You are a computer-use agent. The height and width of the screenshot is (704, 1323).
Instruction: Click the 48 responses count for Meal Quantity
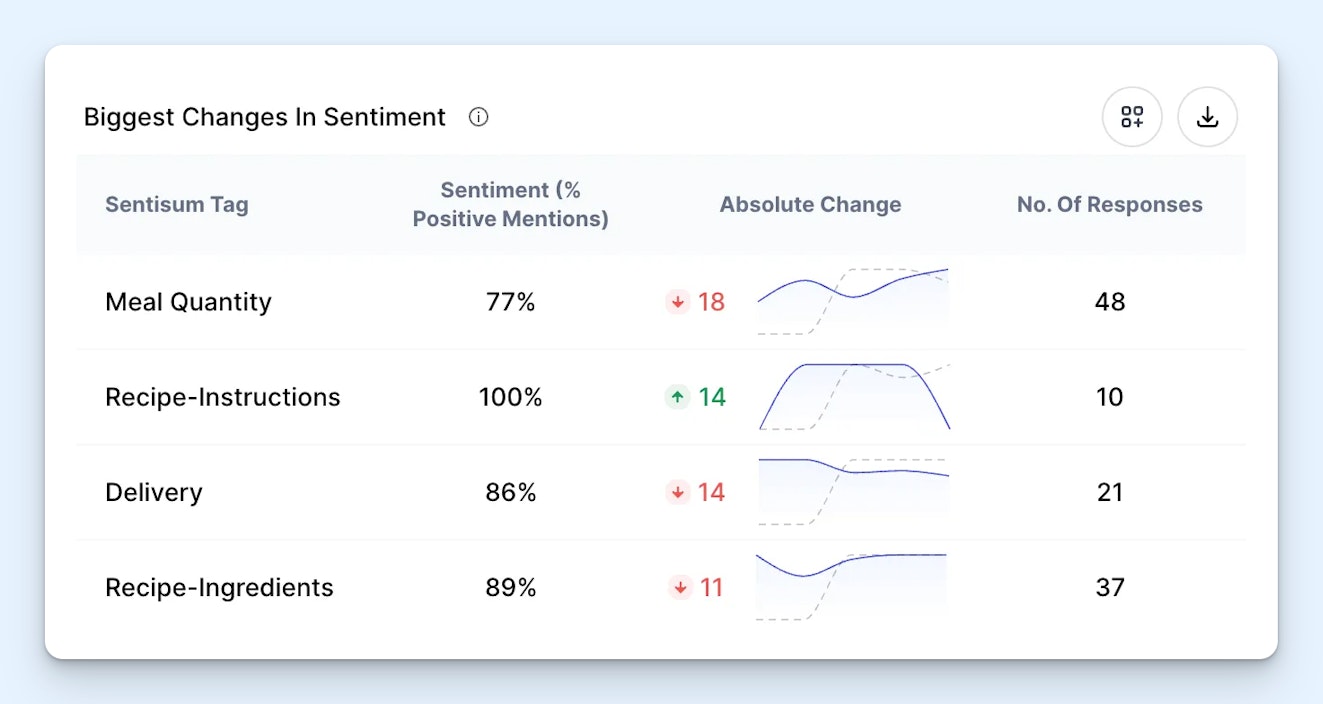[1110, 302]
